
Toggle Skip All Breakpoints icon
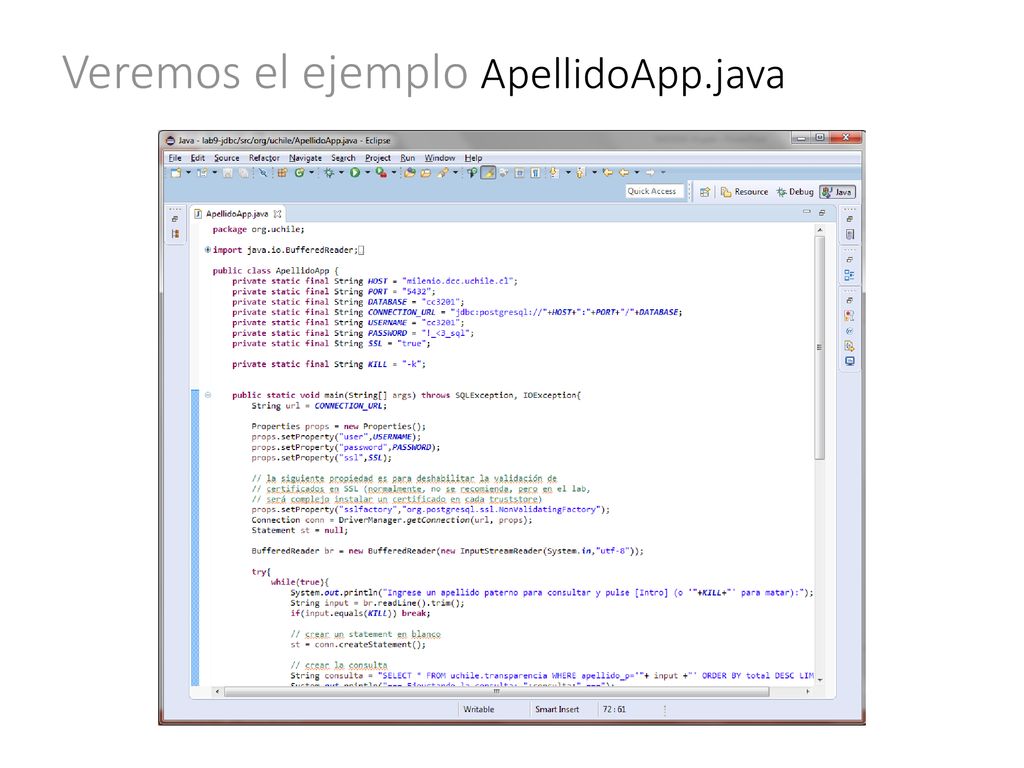coord(262,172)
